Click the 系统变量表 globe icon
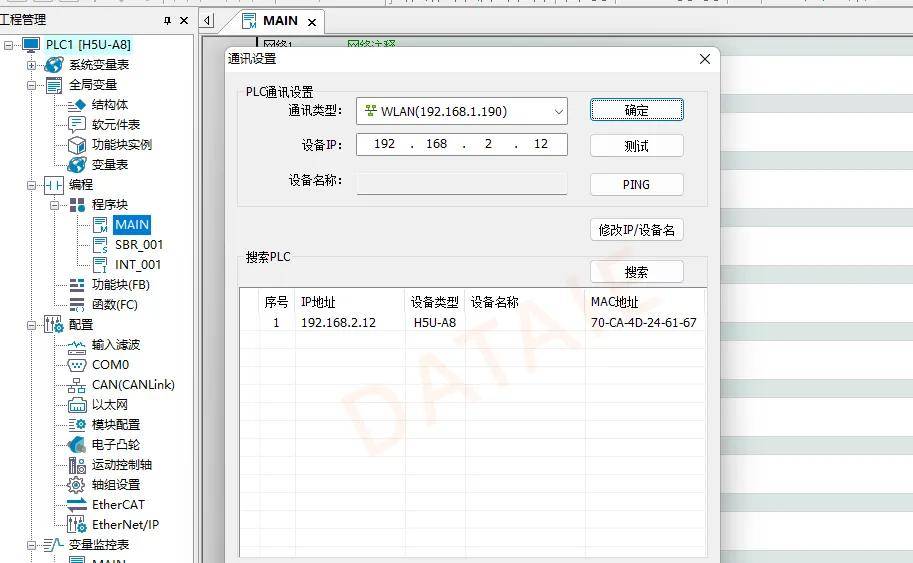Image resolution: width=913 pixels, height=563 pixels. 54,65
